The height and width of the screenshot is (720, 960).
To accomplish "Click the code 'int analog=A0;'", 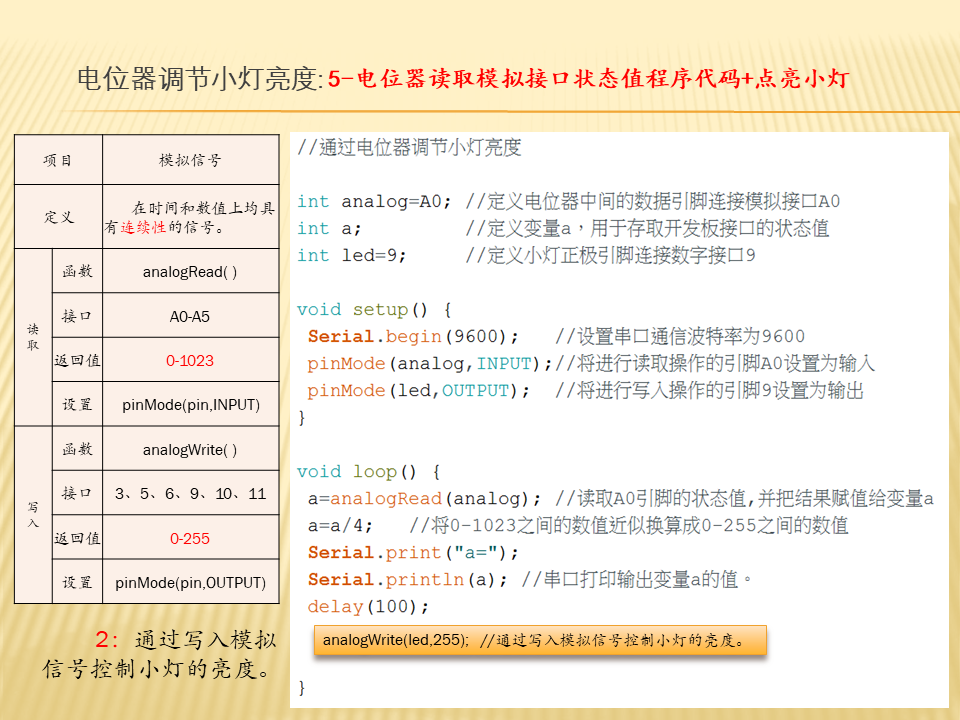I will [374, 201].
